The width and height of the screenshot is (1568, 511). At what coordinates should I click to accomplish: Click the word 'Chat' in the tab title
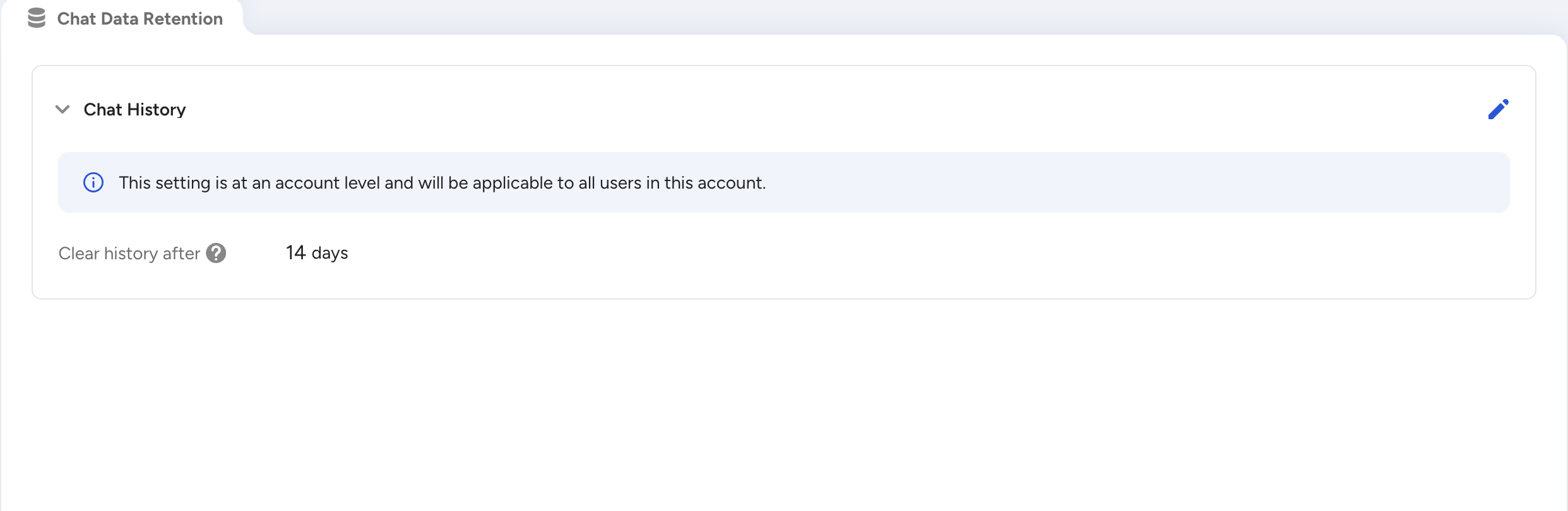(76, 19)
